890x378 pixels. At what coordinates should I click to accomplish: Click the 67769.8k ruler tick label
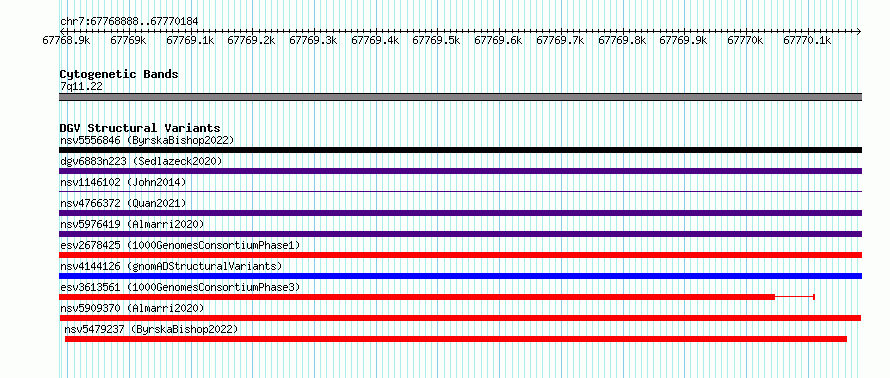(622, 40)
